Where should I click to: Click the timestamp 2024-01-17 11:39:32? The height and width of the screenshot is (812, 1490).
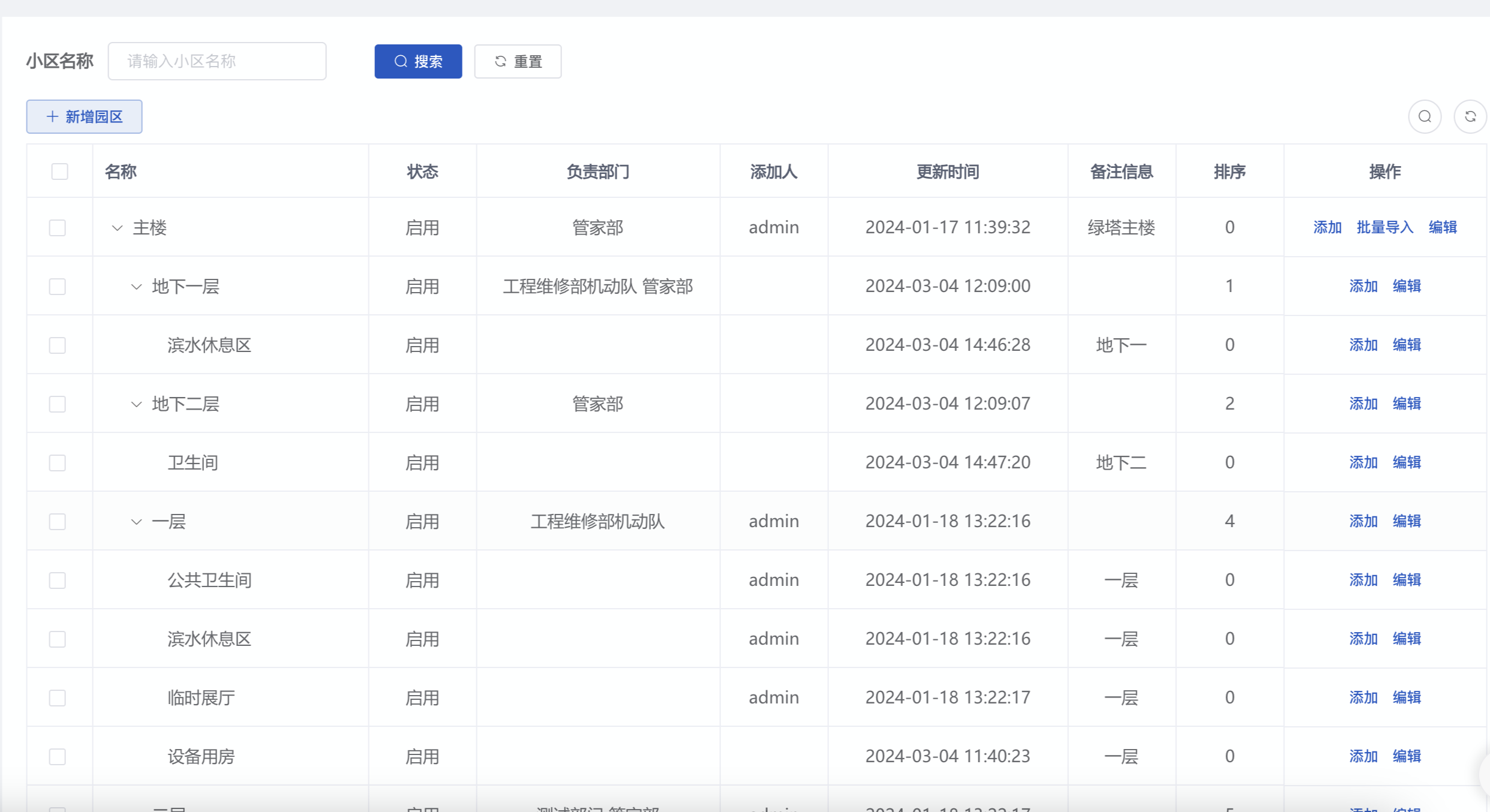(x=948, y=227)
